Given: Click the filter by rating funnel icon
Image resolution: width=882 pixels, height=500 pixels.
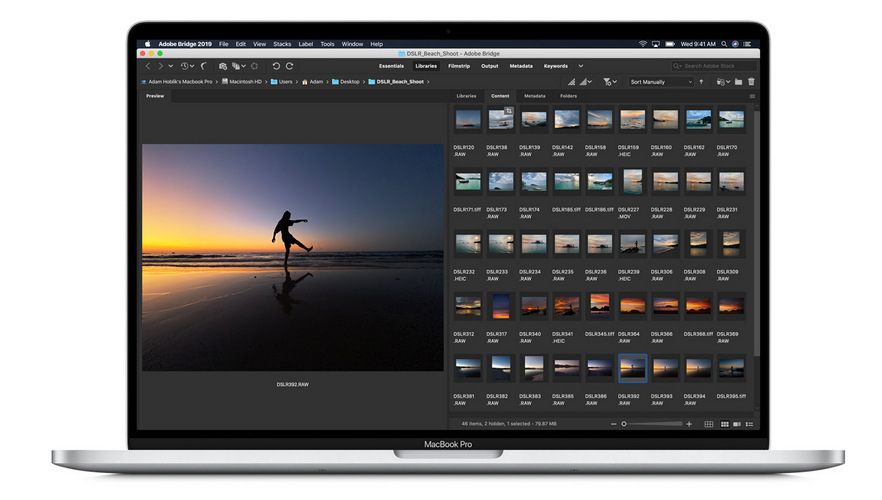Looking at the screenshot, I should point(607,82).
